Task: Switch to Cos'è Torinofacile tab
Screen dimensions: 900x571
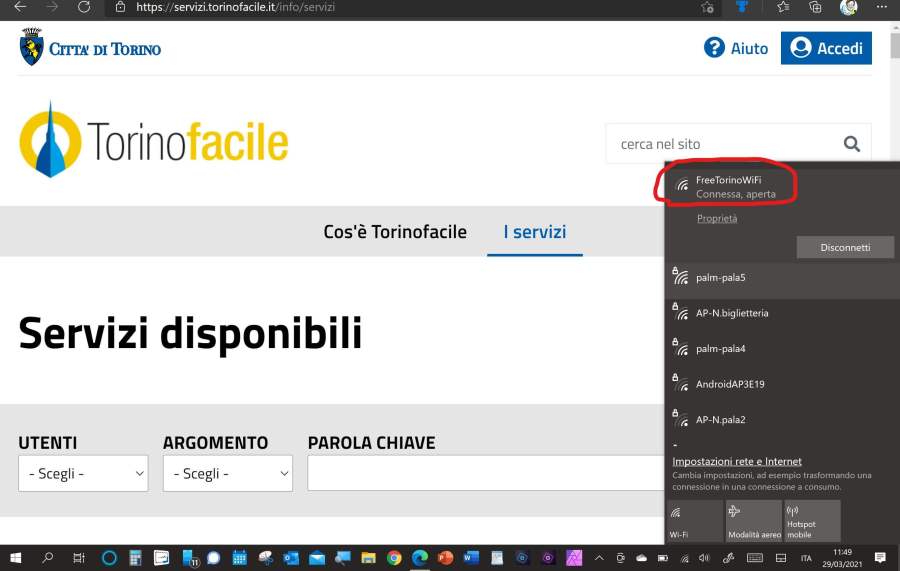Action: [395, 232]
